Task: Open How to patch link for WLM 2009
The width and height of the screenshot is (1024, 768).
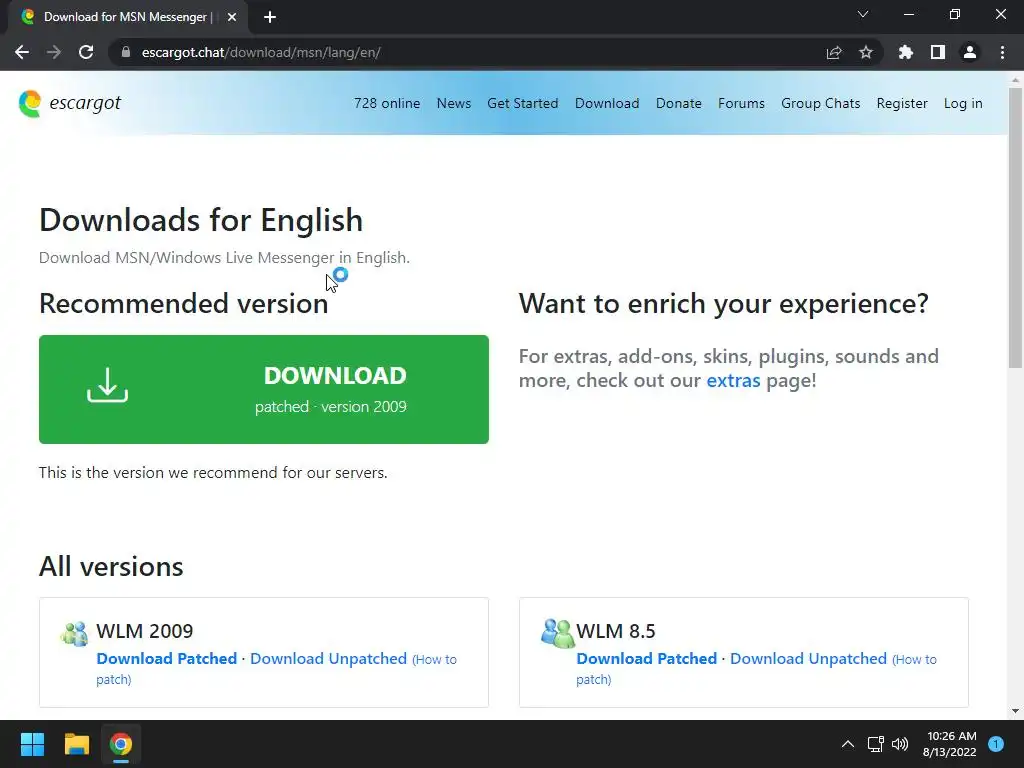Action: click(x=434, y=660)
